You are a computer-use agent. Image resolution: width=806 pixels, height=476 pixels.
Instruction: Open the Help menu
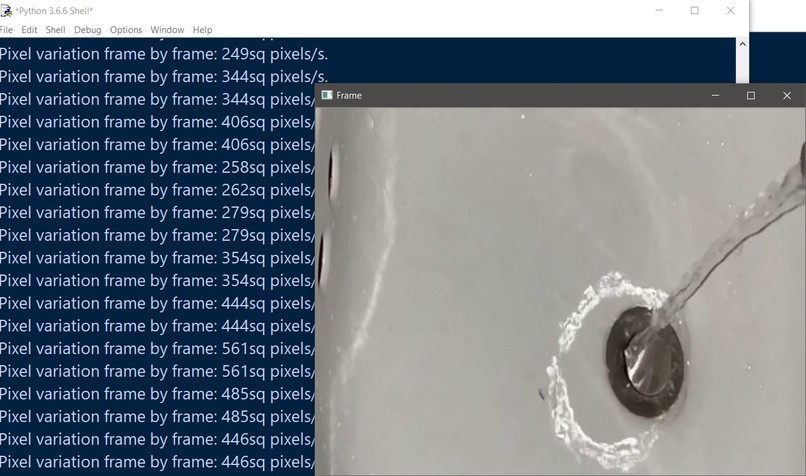(x=203, y=30)
